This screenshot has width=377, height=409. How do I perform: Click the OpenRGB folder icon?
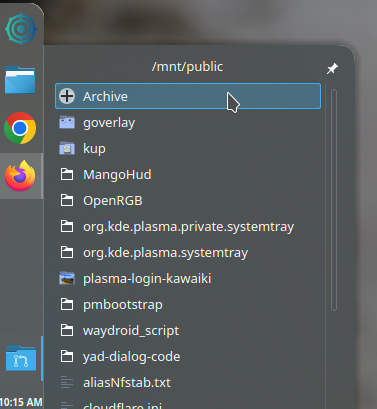pyautogui.click(x=67, y=200)
